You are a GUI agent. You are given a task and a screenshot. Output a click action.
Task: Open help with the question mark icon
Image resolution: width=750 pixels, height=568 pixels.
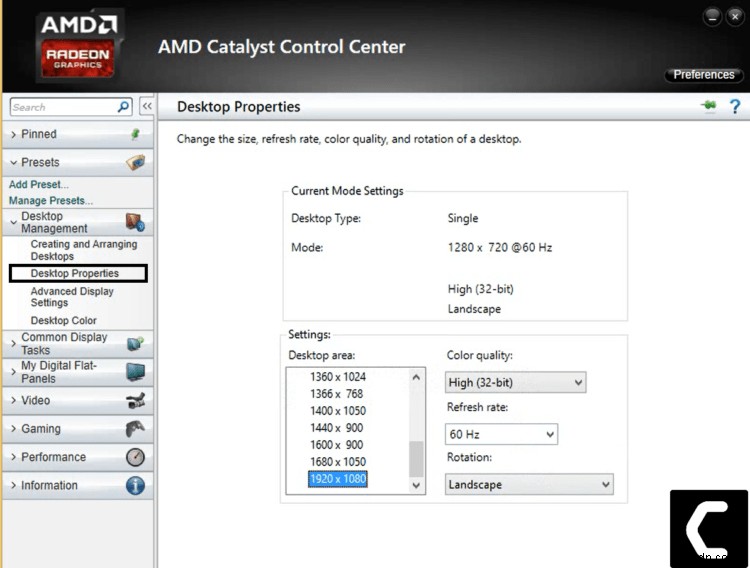point(735,106)
